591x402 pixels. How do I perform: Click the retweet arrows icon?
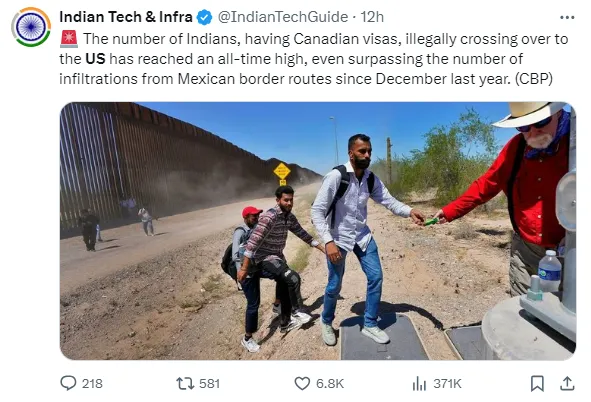click(x=185, y=384)
